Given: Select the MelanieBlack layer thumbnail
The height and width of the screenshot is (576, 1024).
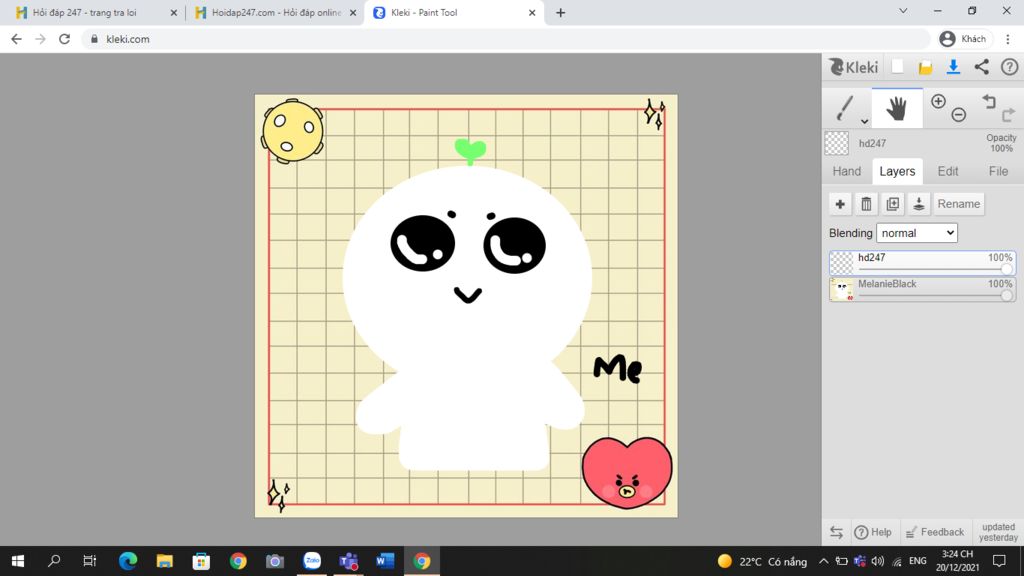Looking at the screenshot, I should [841, 289].
